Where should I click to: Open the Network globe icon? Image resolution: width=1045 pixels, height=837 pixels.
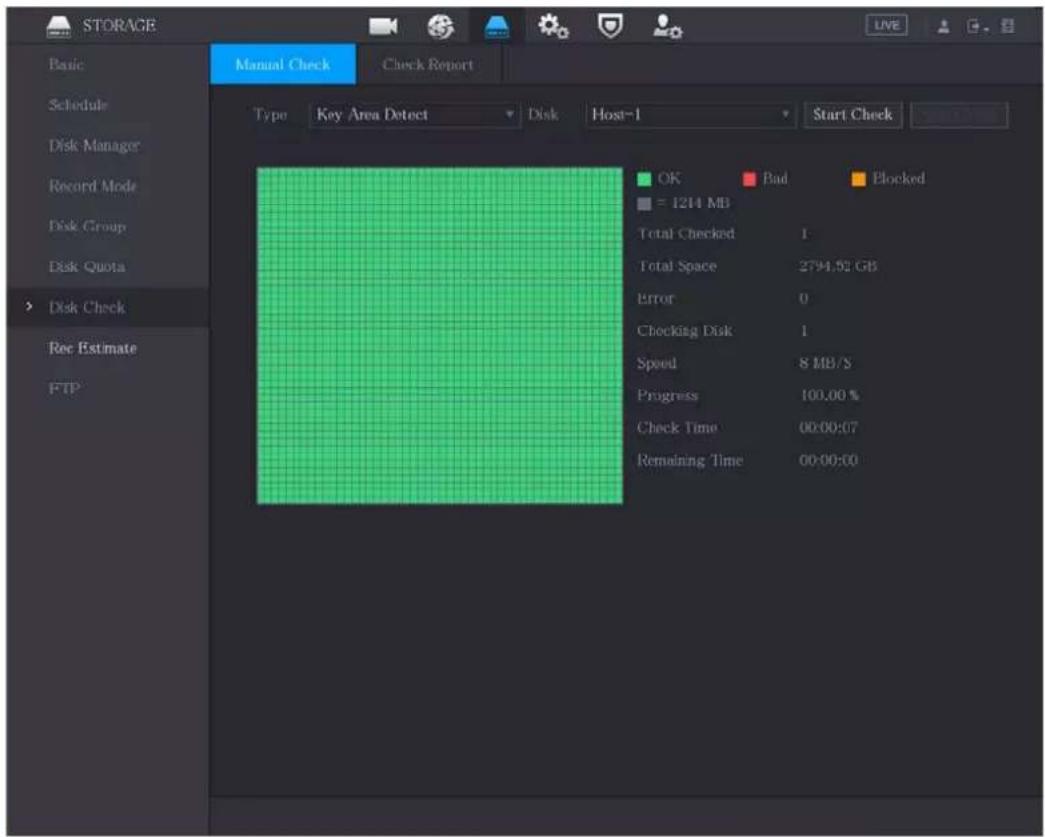click(x=440, y=26)
